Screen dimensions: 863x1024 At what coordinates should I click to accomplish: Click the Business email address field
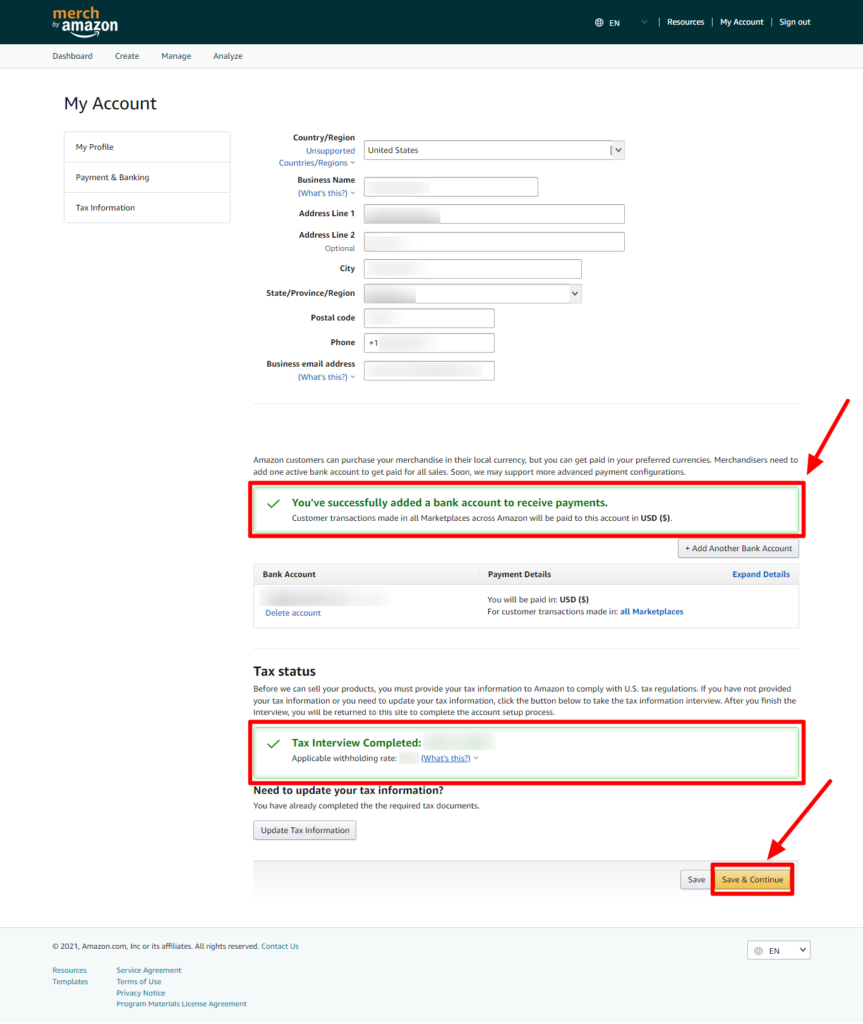click(429, 371)
